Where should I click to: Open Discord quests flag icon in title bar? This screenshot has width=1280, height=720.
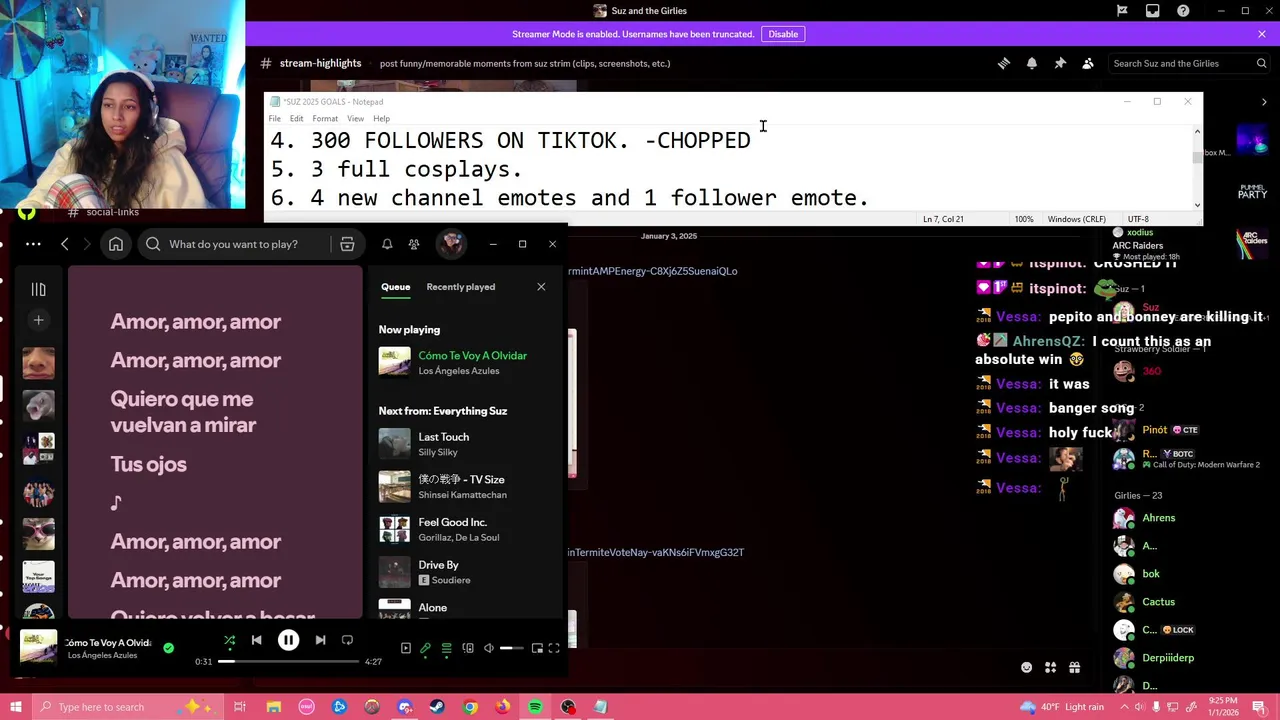click(1123, 11)
